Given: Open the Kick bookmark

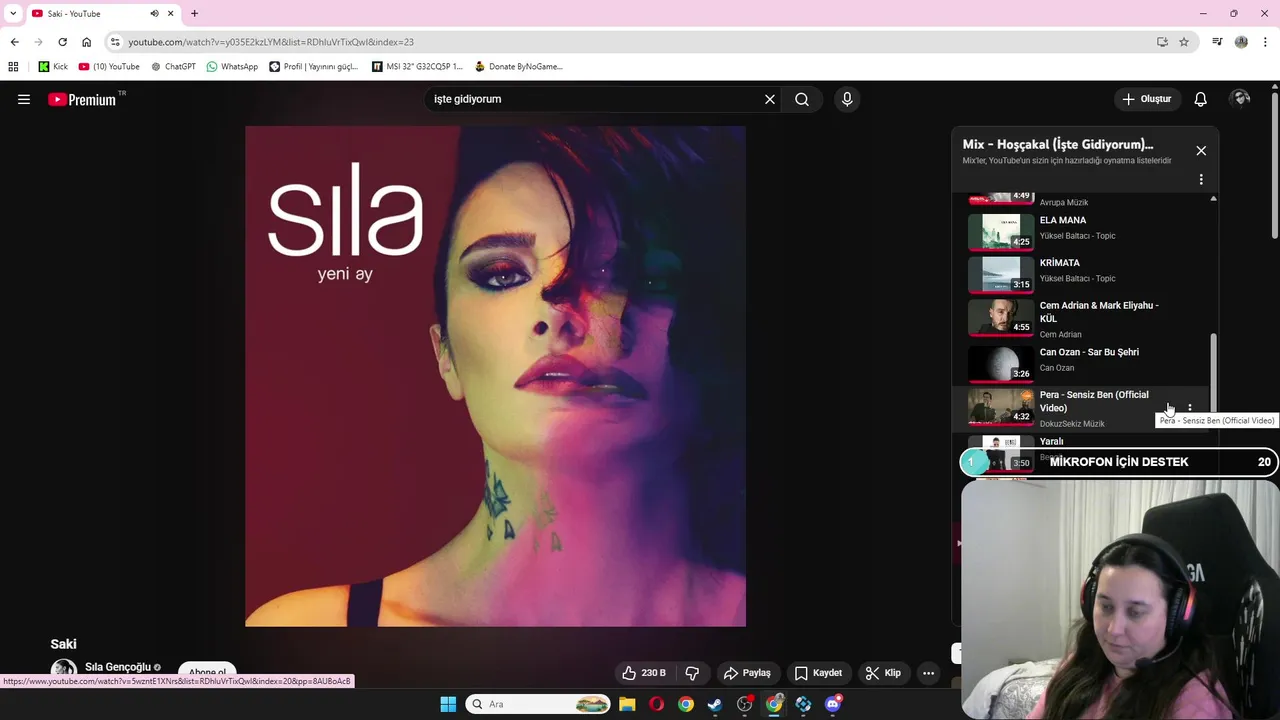Looking at the screenshot, I should [x=53, y=66].
